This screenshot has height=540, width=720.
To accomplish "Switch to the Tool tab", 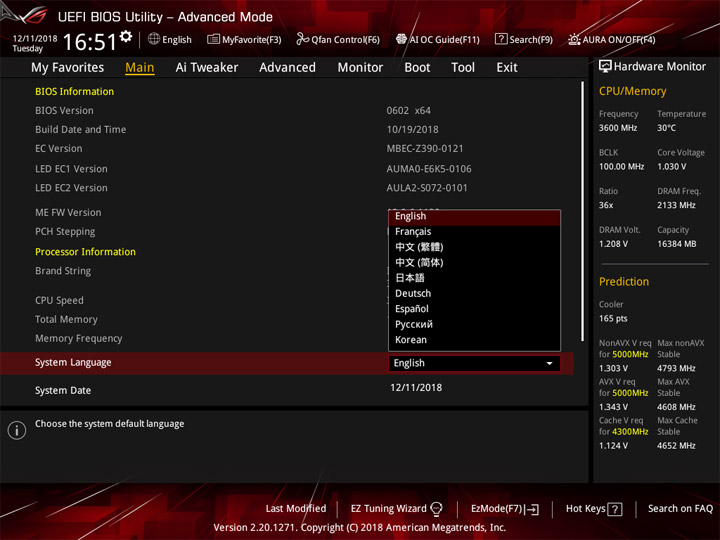I will click(463, 68).
